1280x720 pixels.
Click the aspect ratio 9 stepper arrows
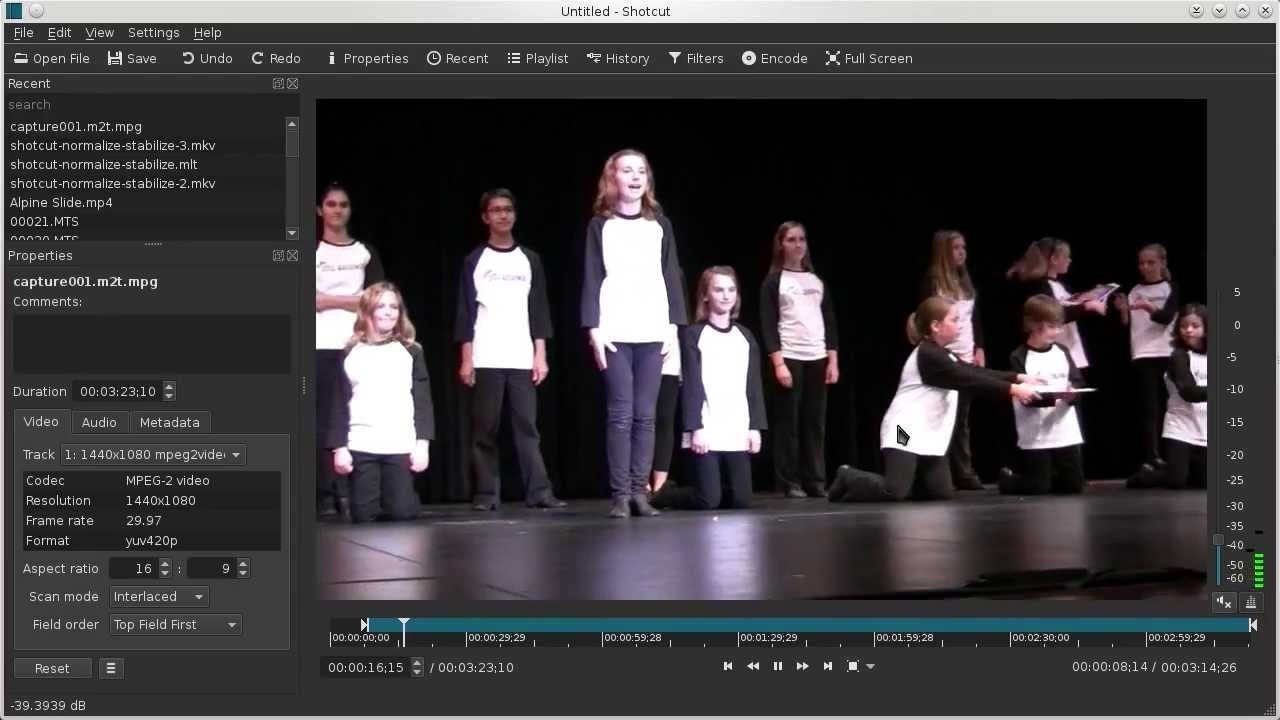[243, 569]
